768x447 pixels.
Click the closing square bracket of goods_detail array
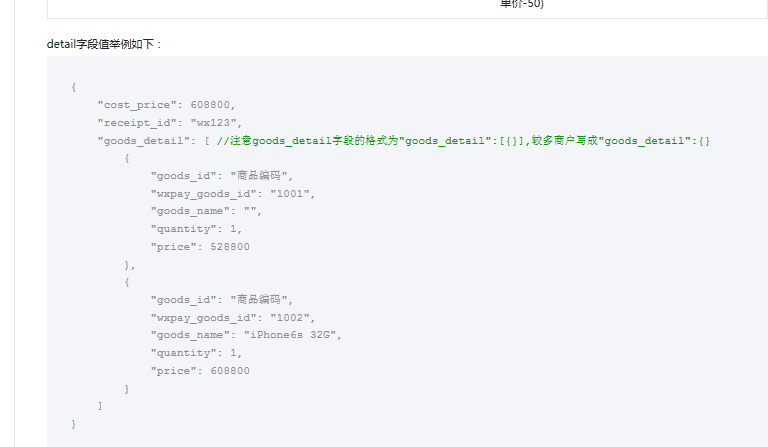(100, 406)
